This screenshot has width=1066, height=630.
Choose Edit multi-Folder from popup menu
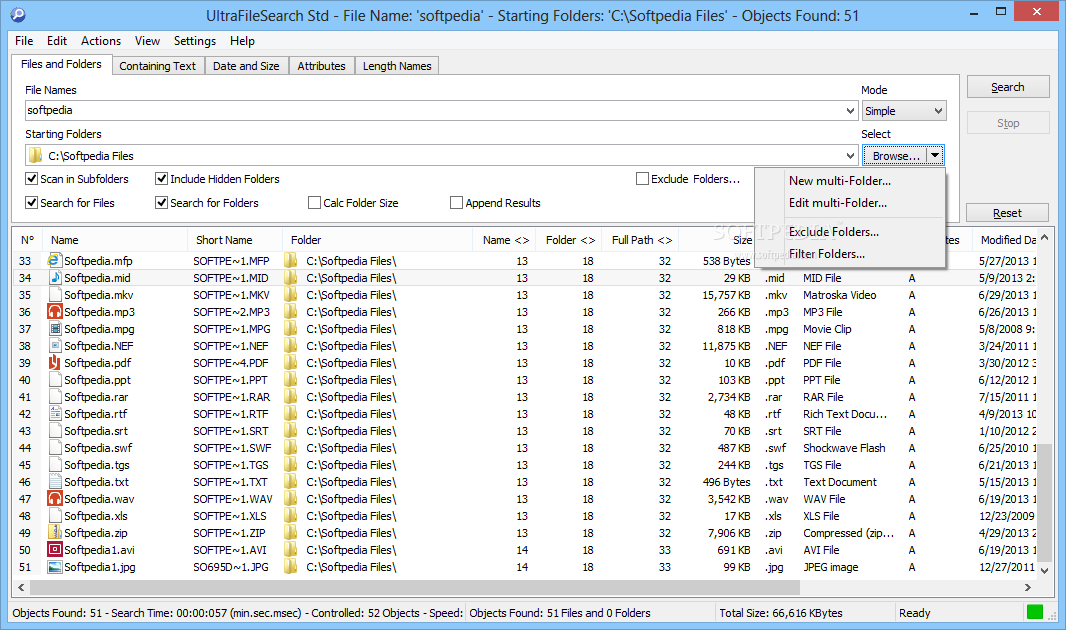point(838,203)
